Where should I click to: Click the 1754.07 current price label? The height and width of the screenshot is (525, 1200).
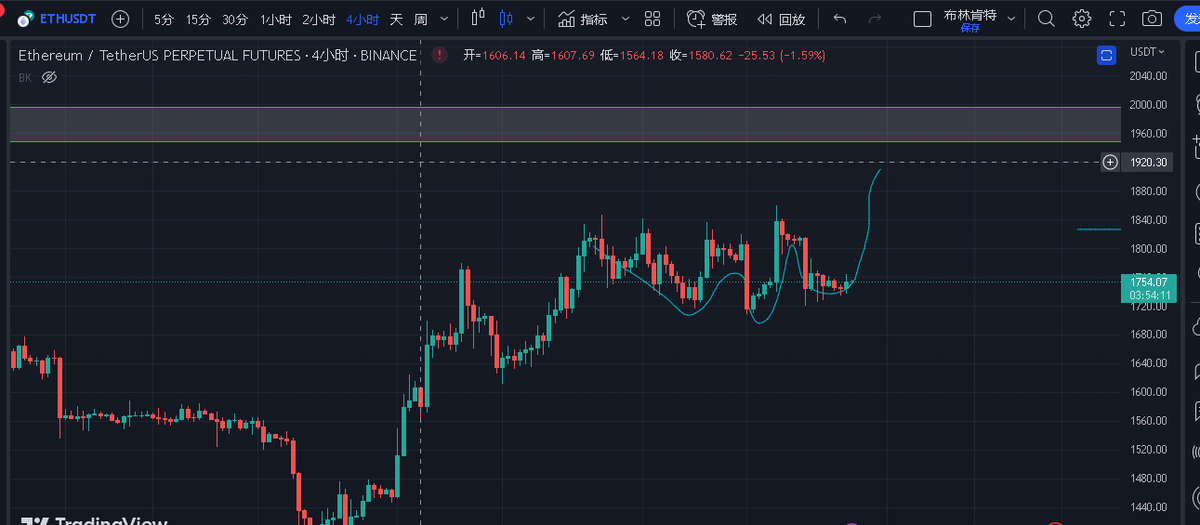(x=1148, y=282)
